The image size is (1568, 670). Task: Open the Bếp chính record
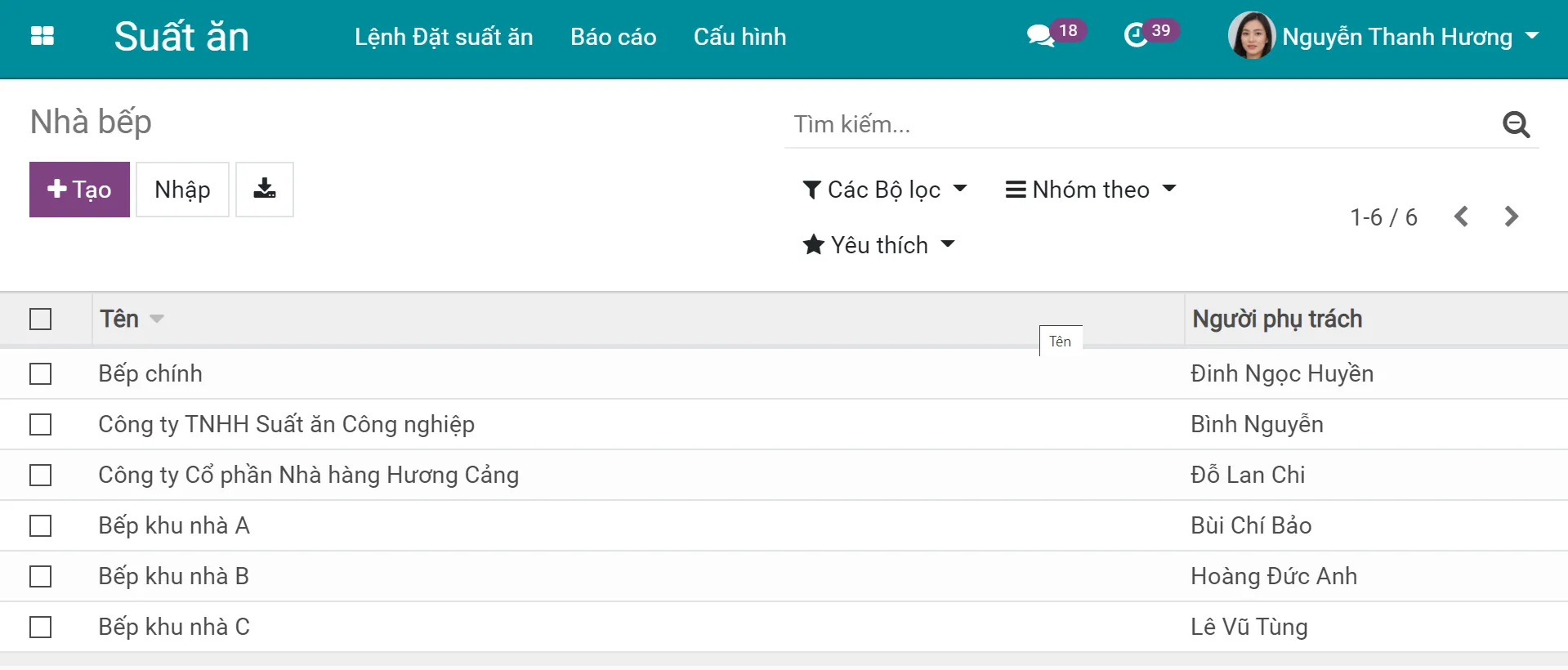click(150, 374)
